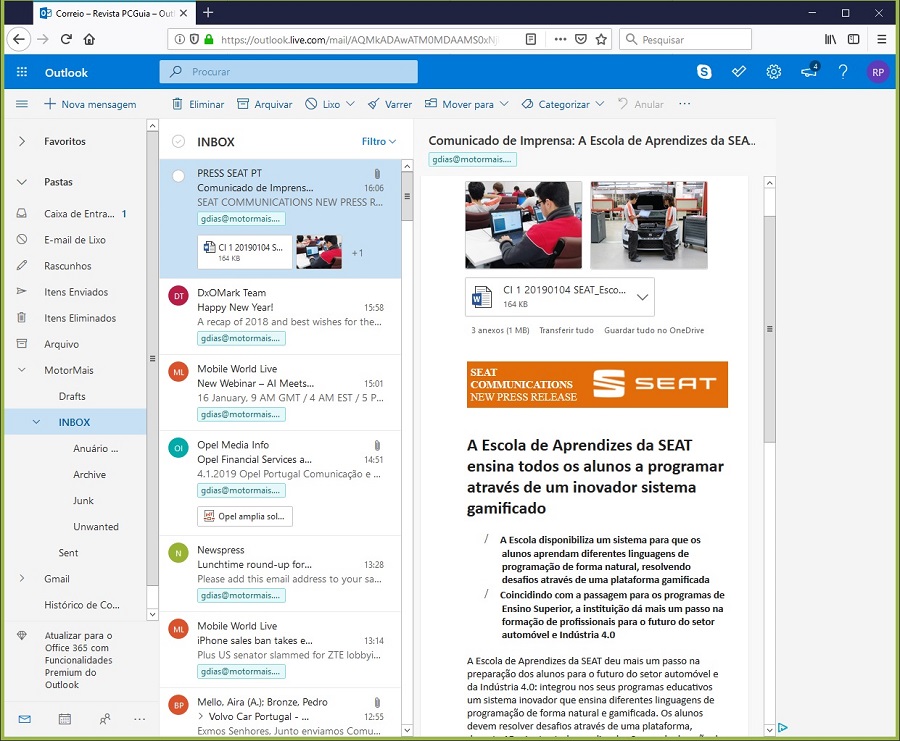Click the app launcher grid icon

click(x=22, y=73)
